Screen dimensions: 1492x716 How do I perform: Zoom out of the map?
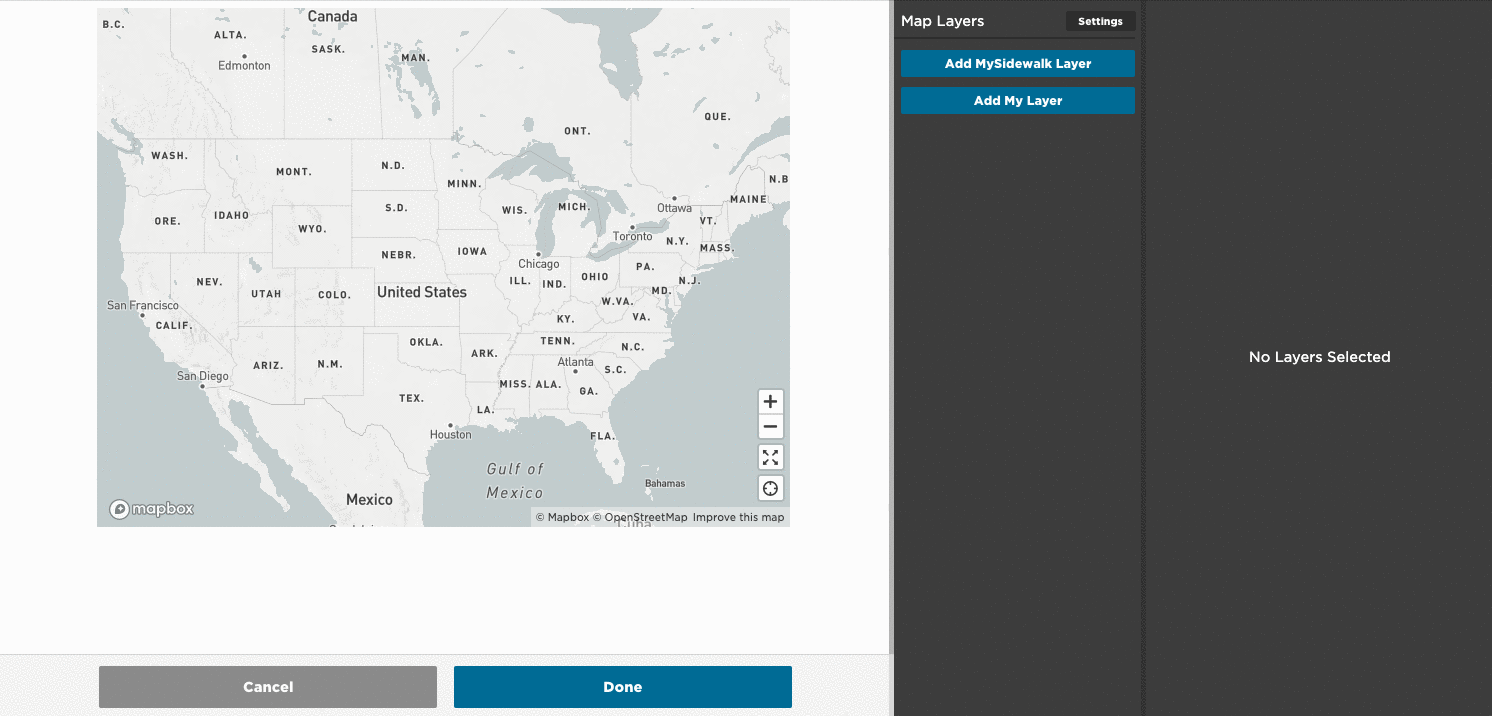tap(770, 427)
